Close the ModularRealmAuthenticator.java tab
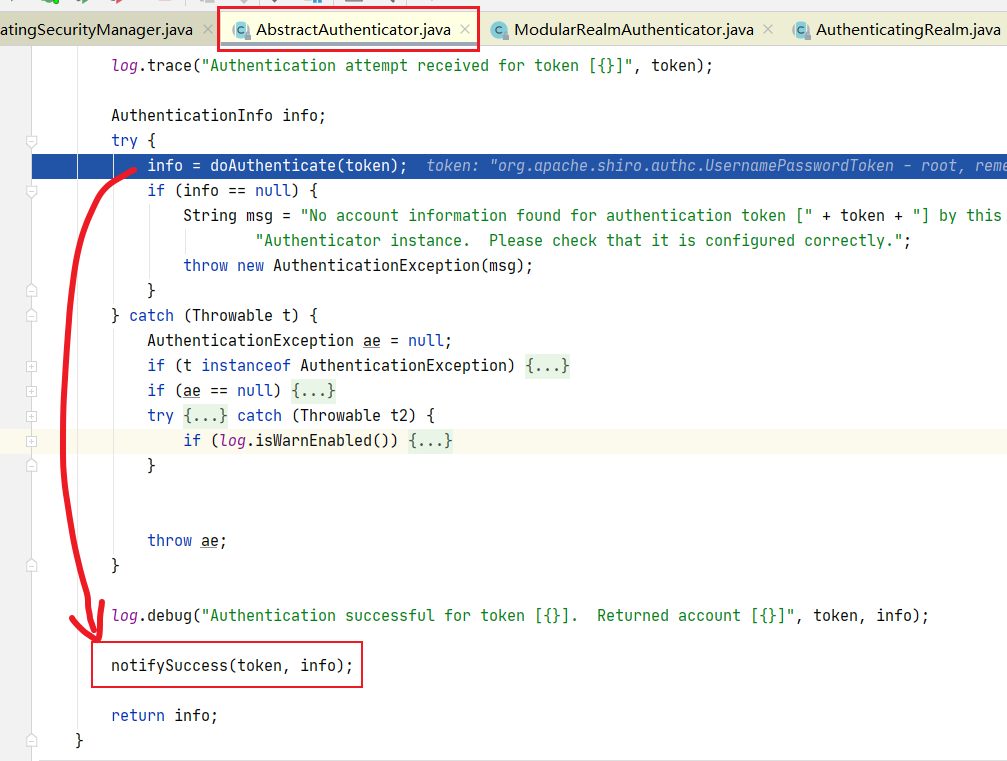This screenshot has height=761, width=1007. [767, 29]
